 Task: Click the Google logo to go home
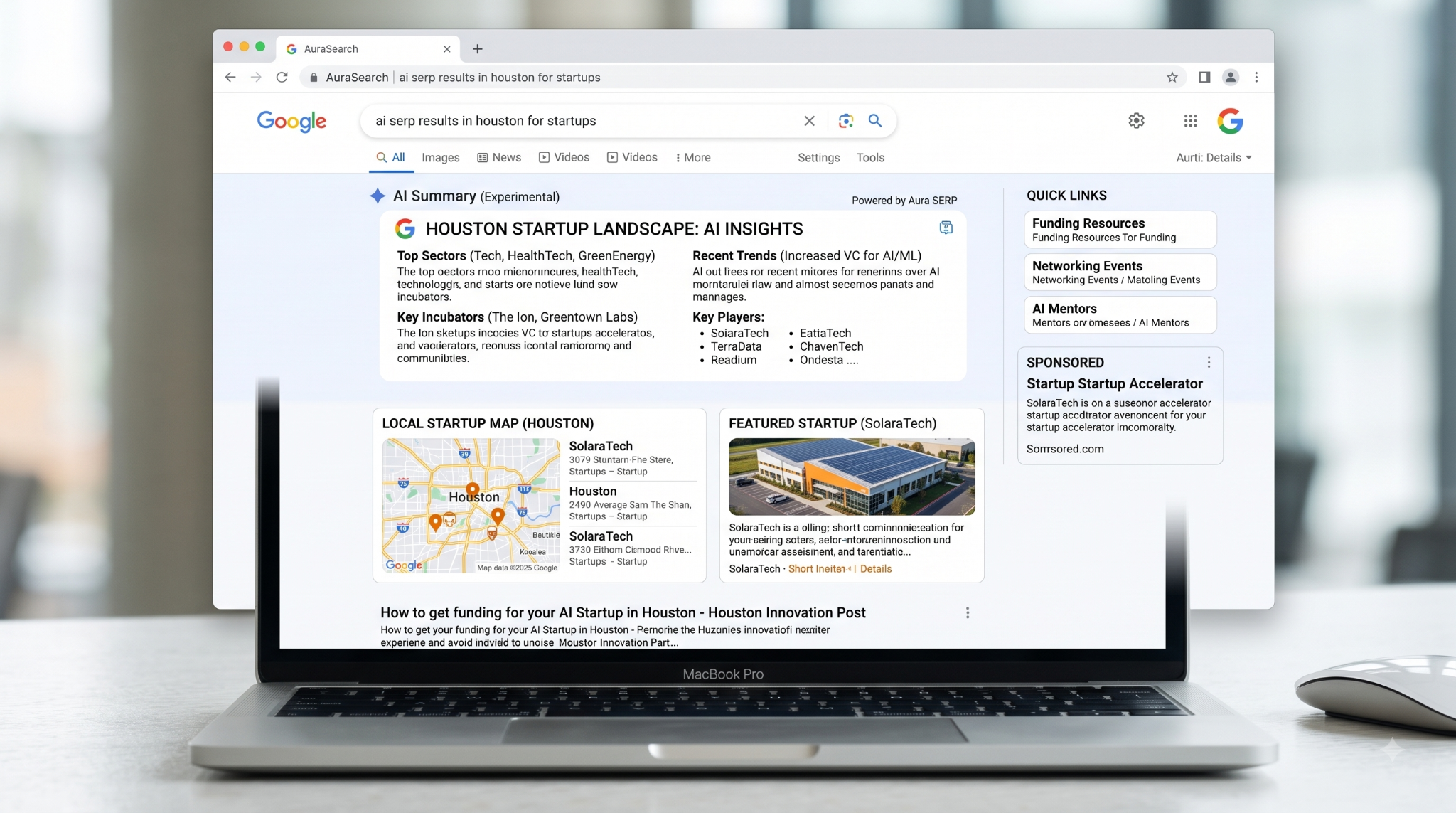tap(291, 122)
